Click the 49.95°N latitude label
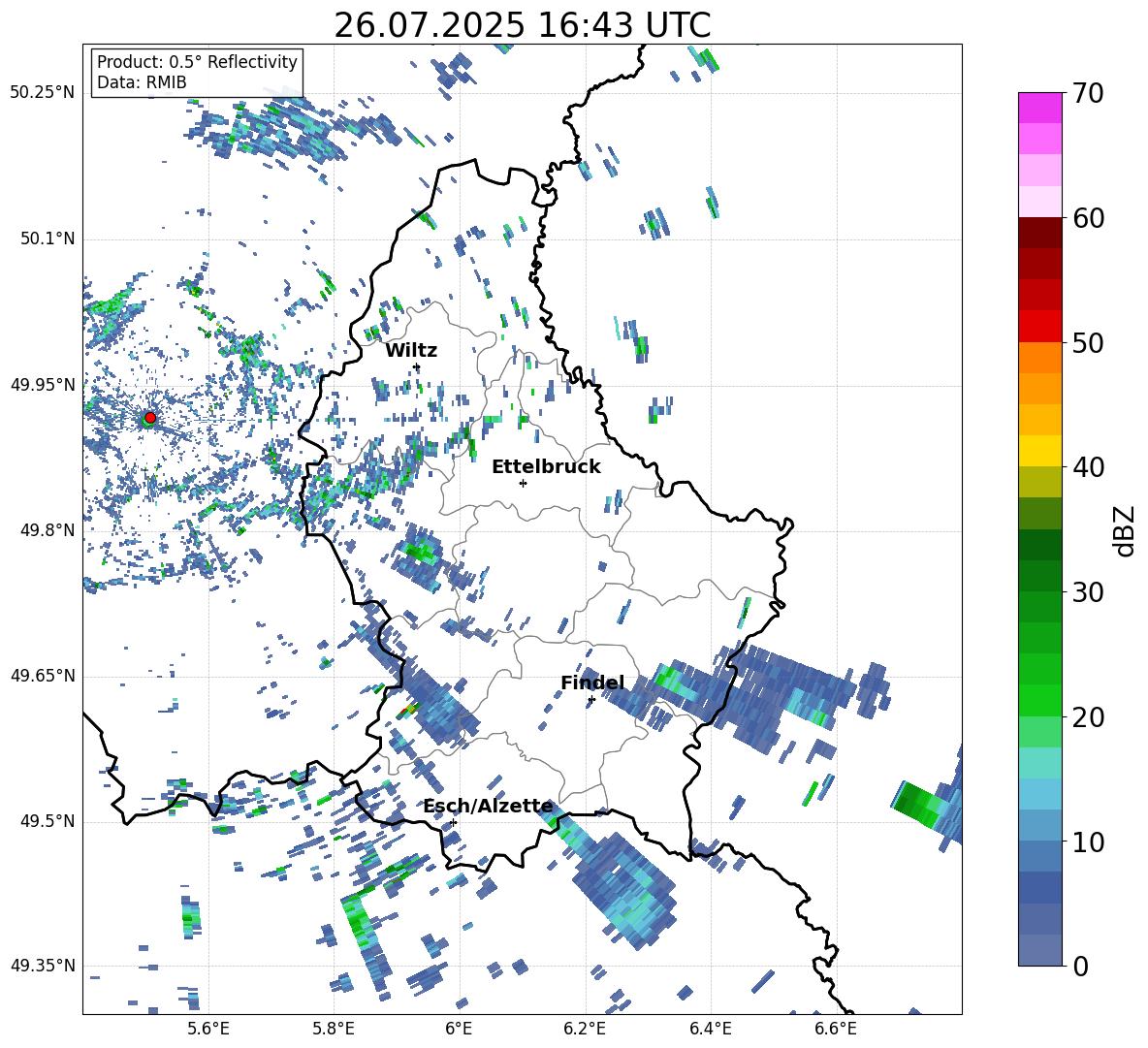 click(43, 385)
